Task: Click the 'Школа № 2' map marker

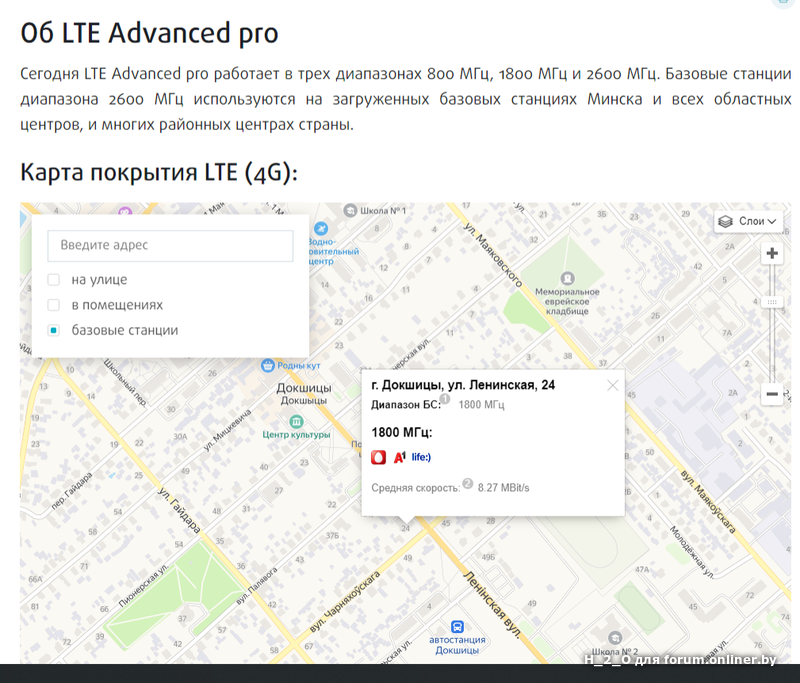Action: coord(615,638)
